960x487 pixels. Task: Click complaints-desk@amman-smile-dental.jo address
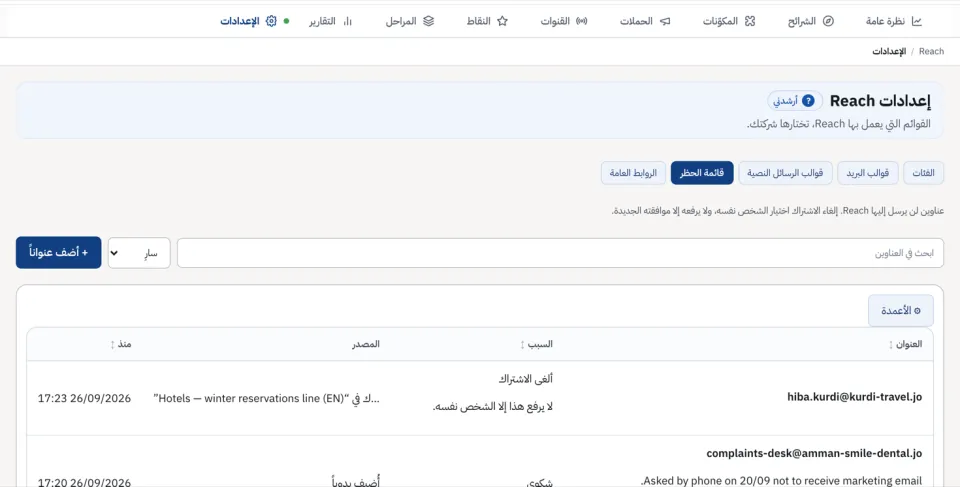[814, 454]
